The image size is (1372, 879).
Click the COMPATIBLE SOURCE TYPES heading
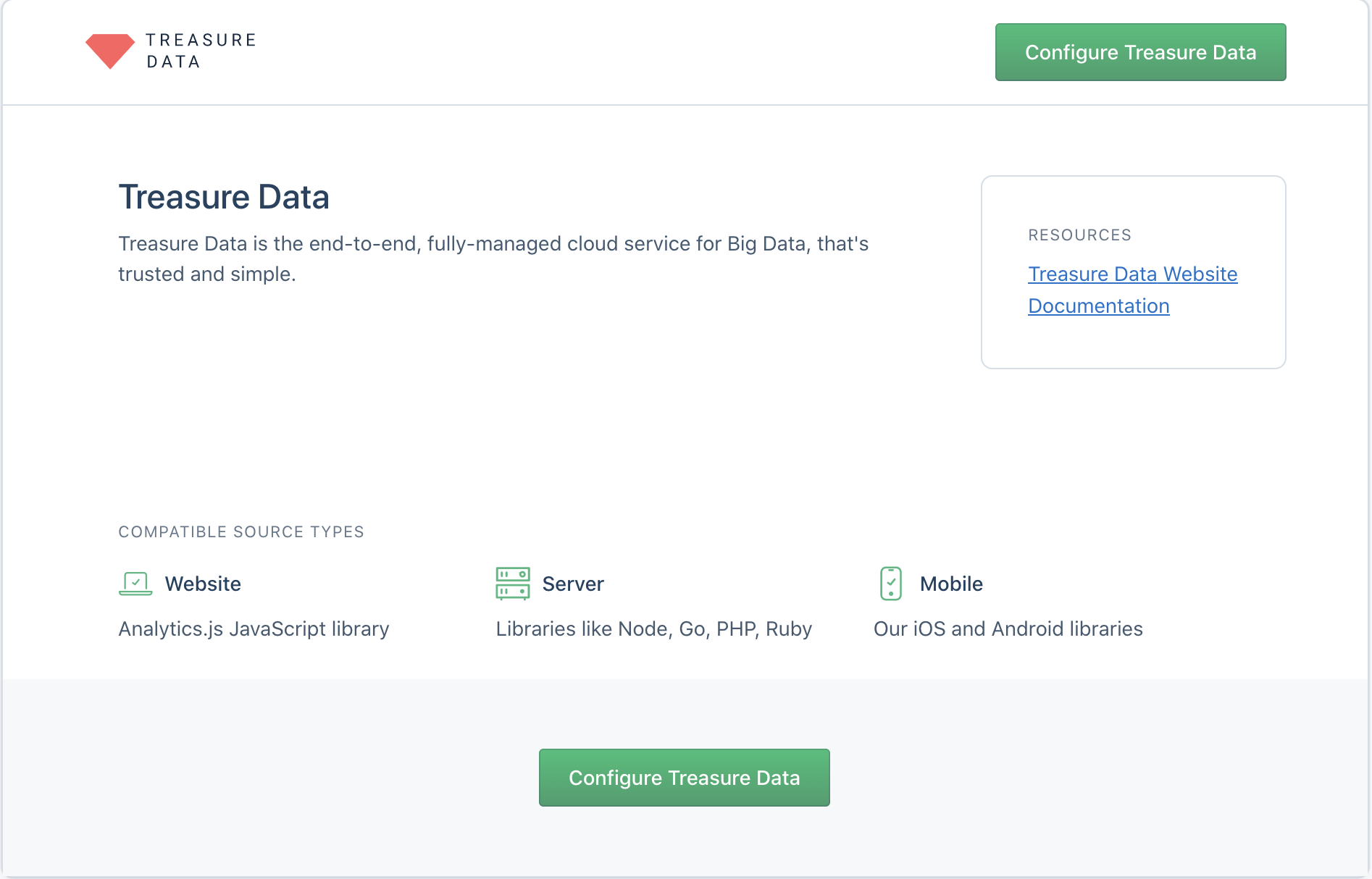coord(241,532)
